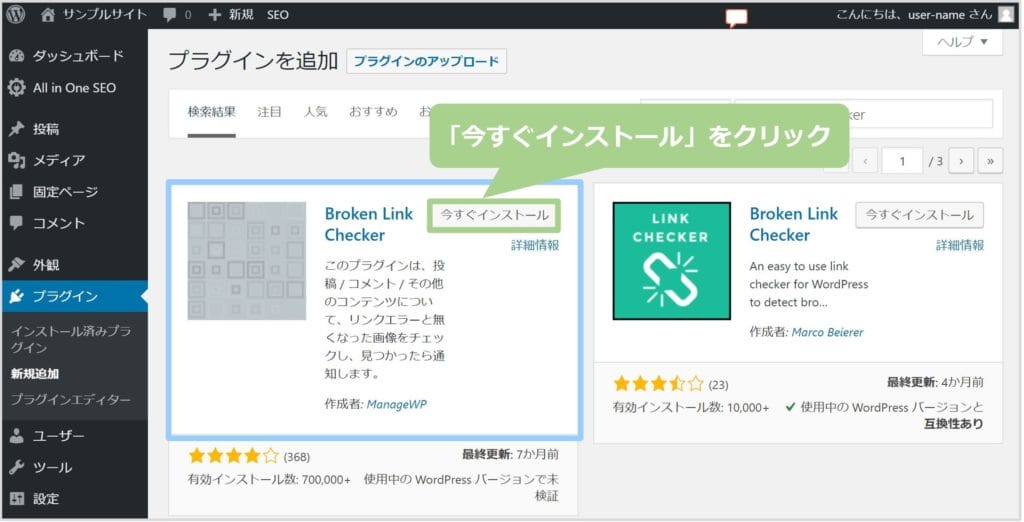The image size is (1024, 522).
Task: Open メディア in the sidebar
Action: [59, 160]
